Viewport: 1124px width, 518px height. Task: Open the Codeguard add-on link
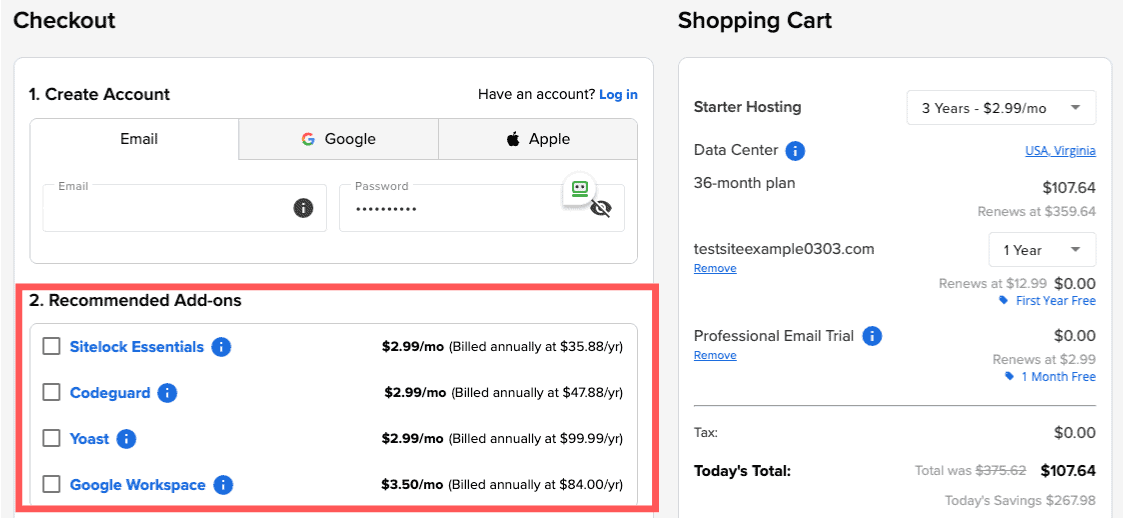tap(110, 393)
